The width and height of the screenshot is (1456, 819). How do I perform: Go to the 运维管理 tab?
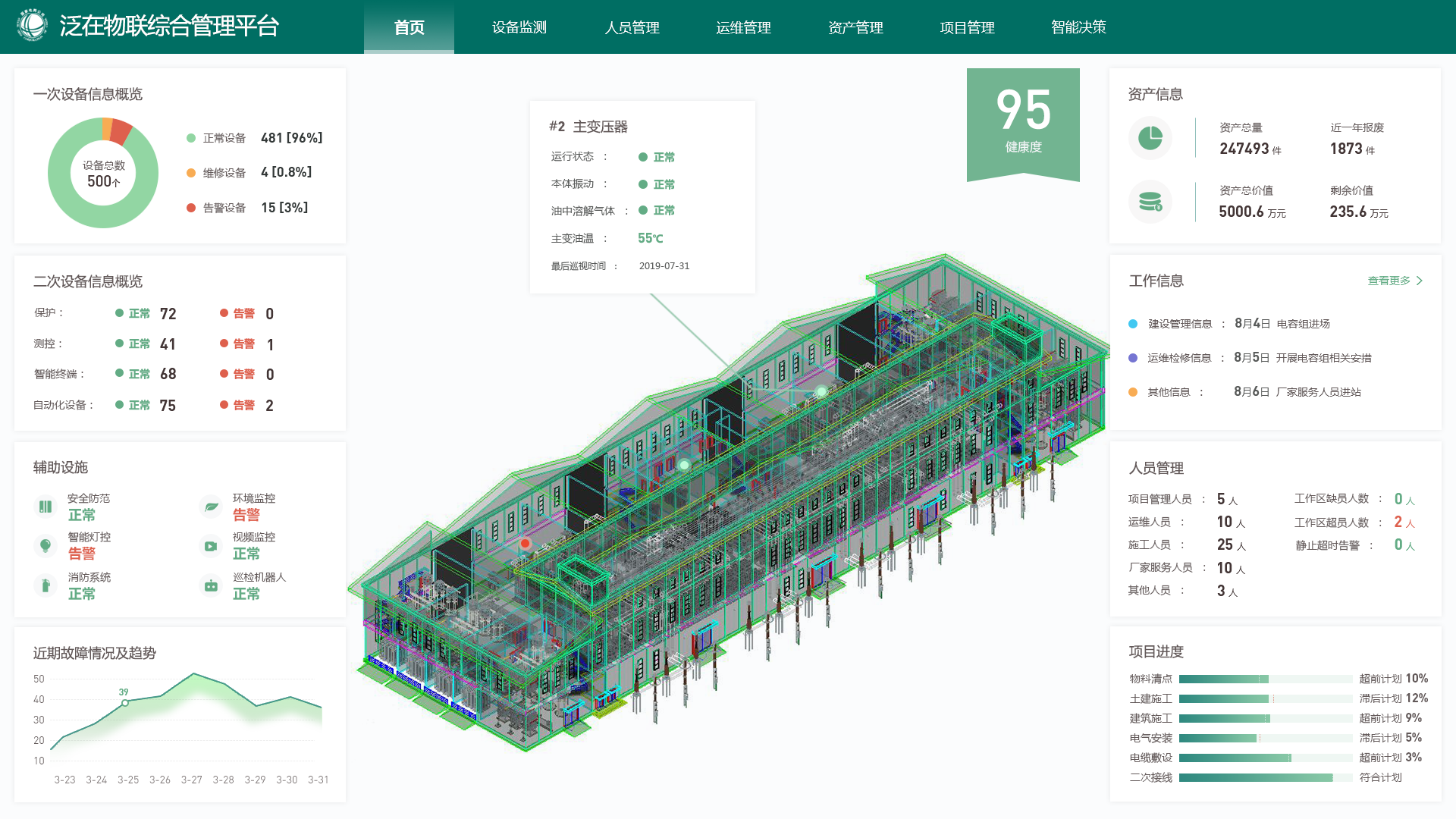(743, 27)
